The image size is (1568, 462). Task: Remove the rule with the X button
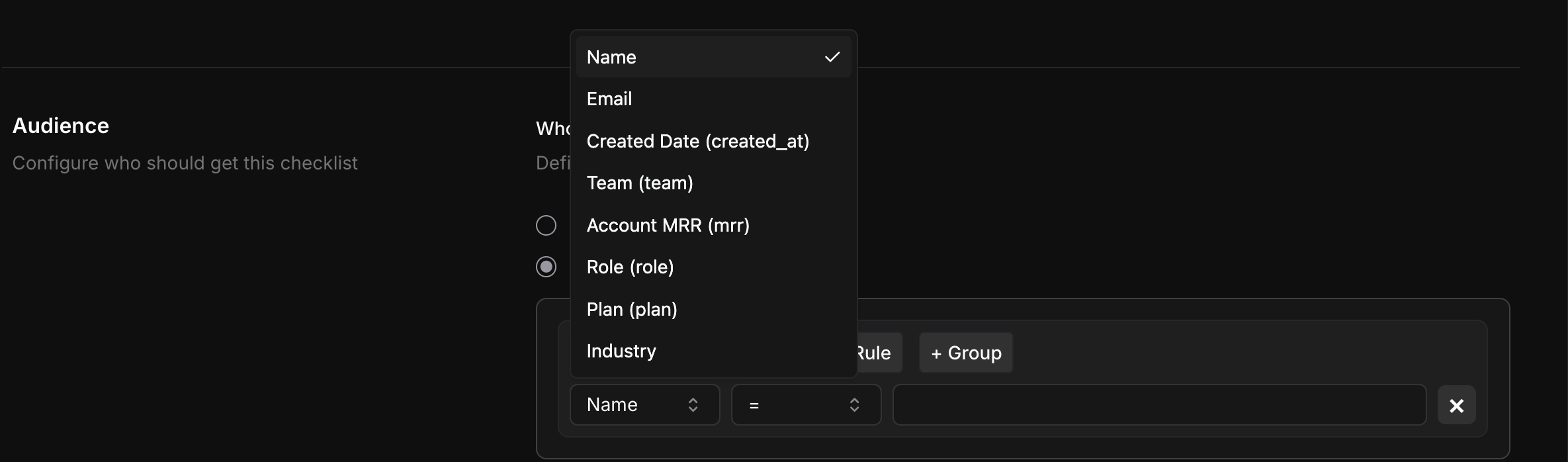point(1456,405)
